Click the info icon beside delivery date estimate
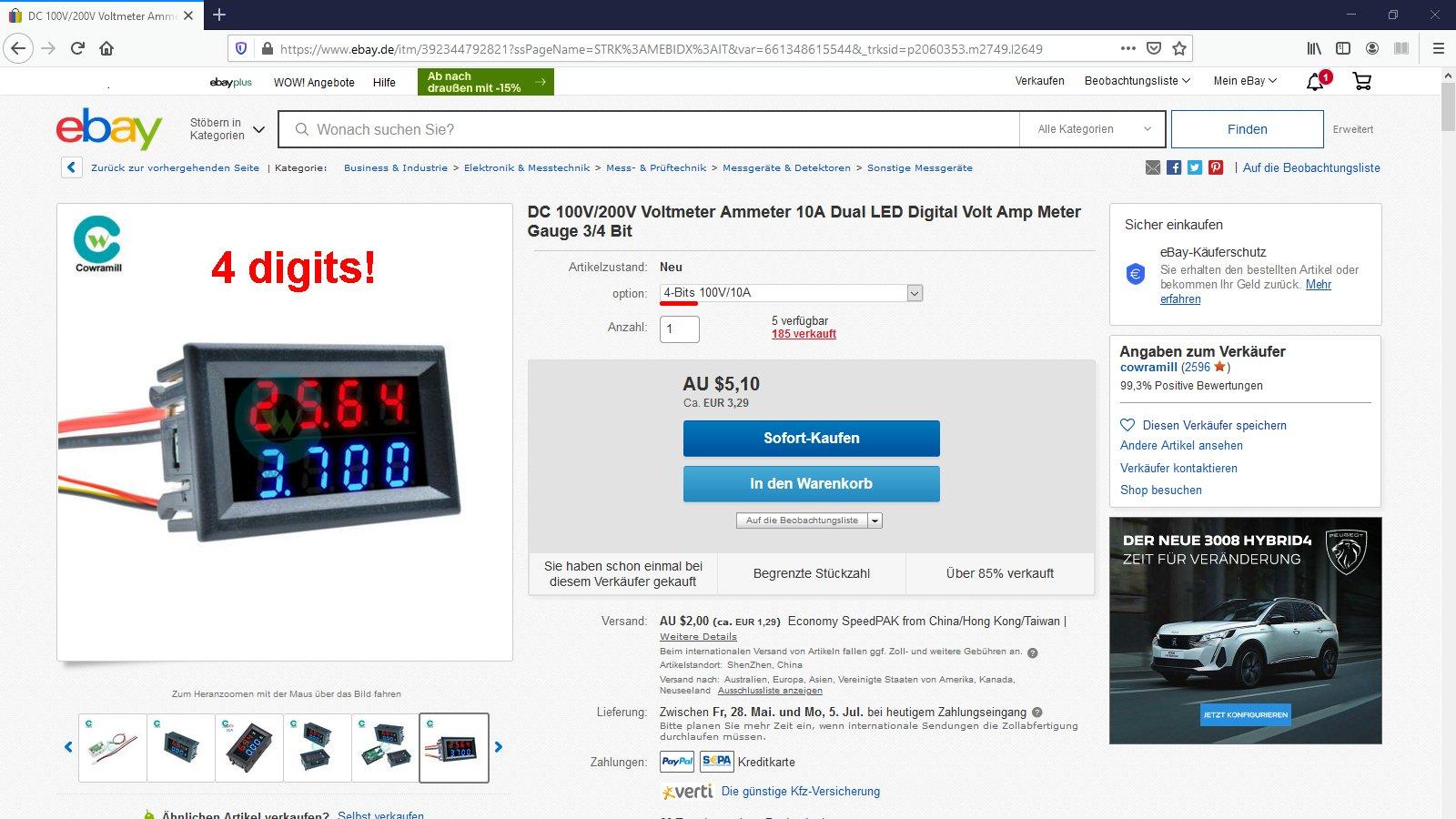This screenshot has height=819, width=1456. click(1037, 713)
